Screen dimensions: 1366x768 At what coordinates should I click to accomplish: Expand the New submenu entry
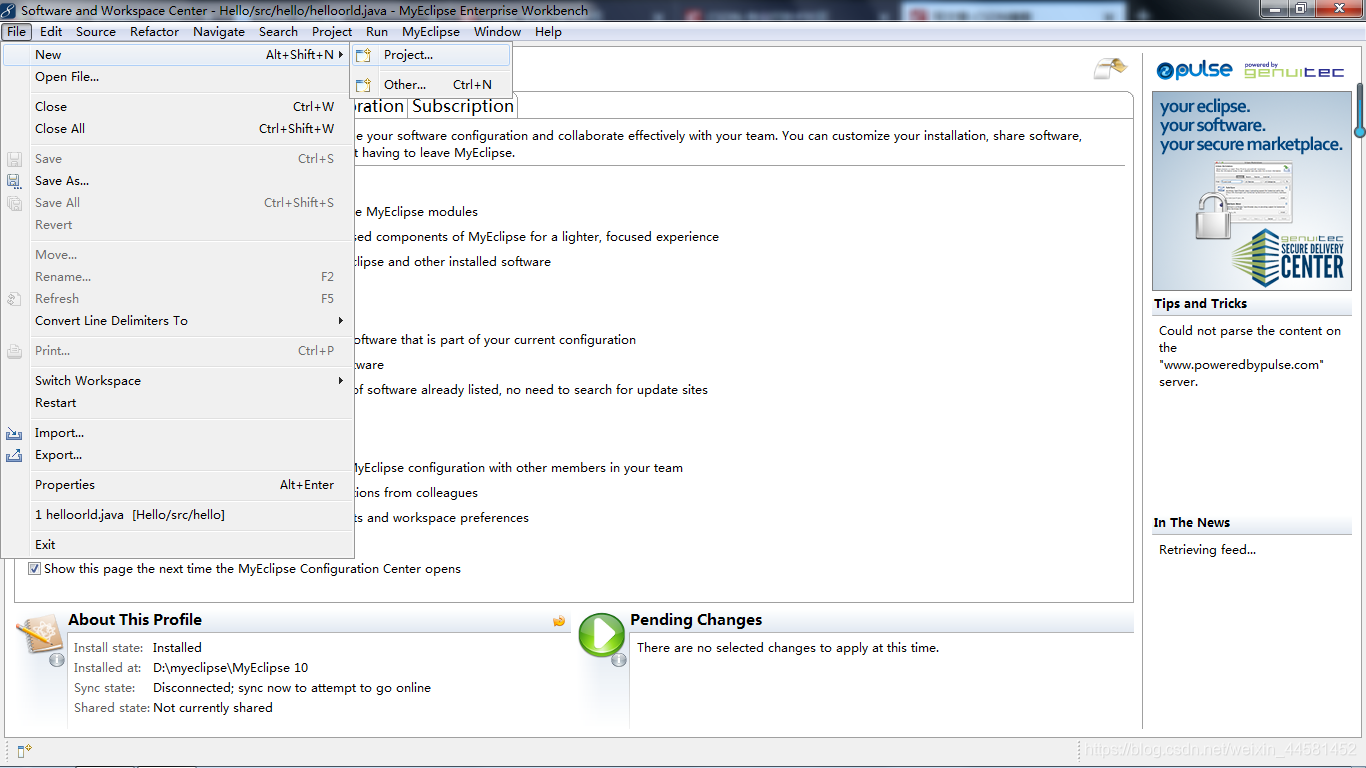[x=177, y=55]
